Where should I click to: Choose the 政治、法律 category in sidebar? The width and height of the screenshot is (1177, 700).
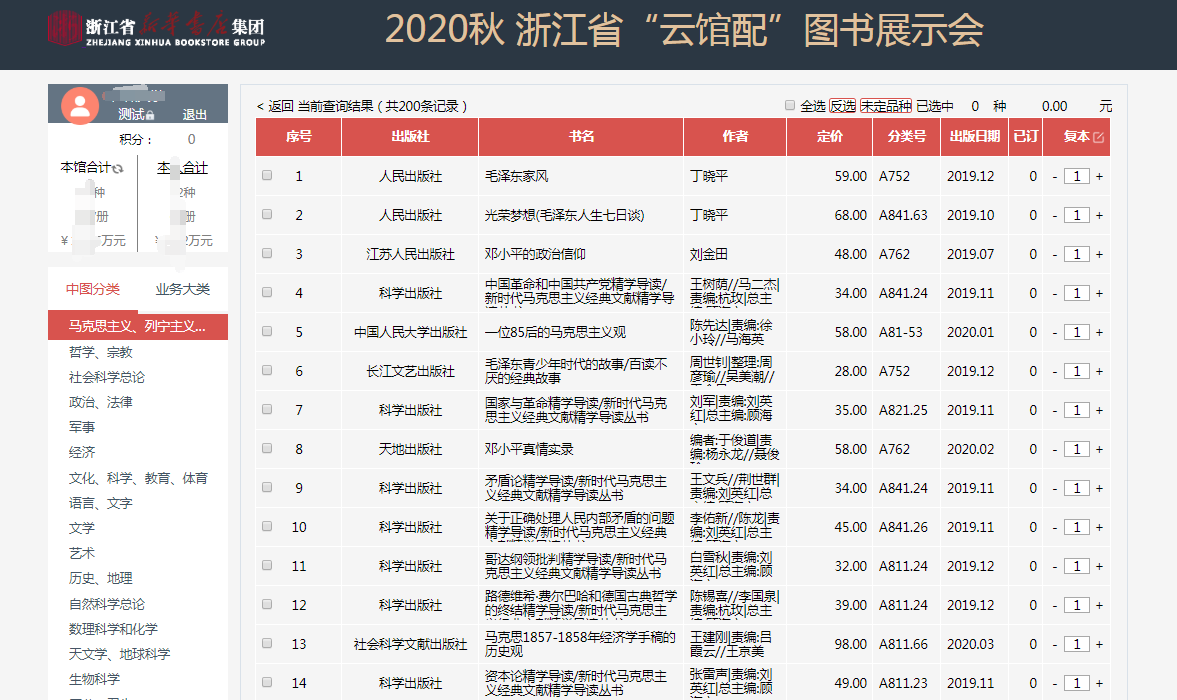point(101,402)
